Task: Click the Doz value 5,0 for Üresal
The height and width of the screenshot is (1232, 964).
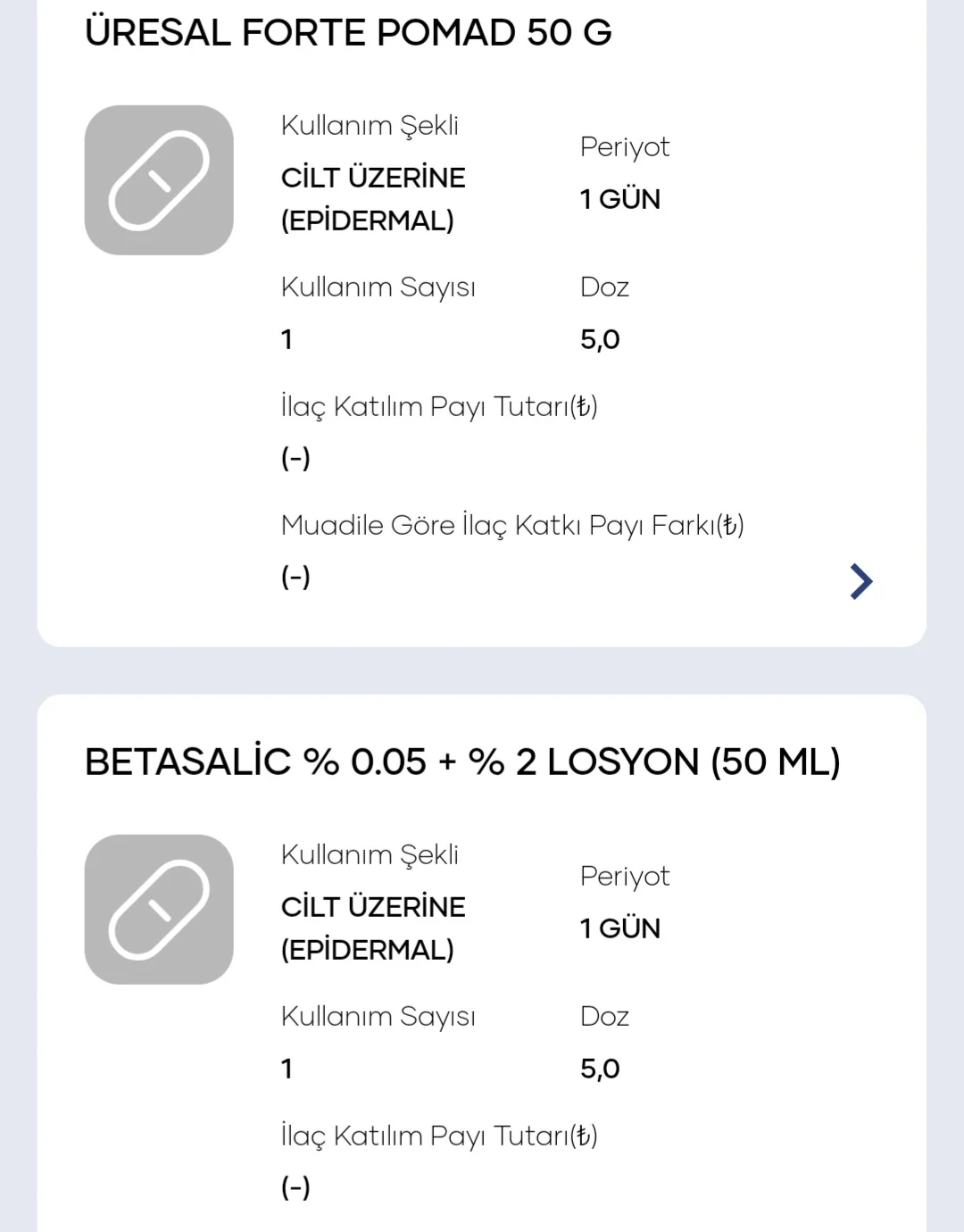Action: 600,339
